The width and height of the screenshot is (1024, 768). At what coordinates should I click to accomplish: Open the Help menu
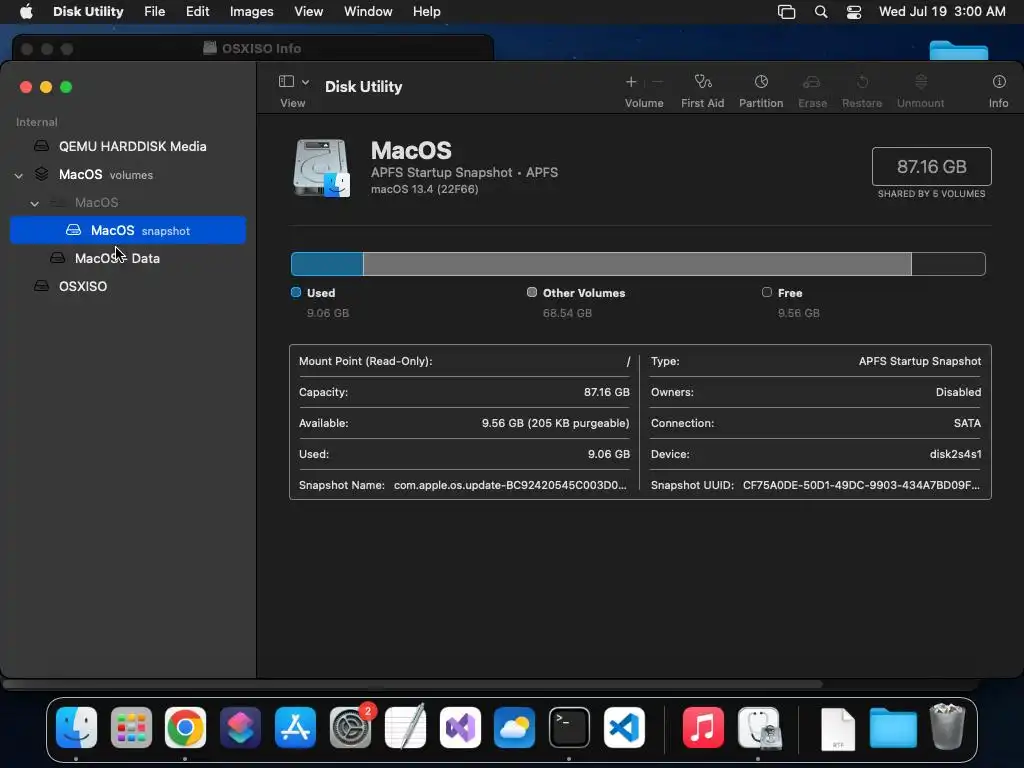click(426, 11)
